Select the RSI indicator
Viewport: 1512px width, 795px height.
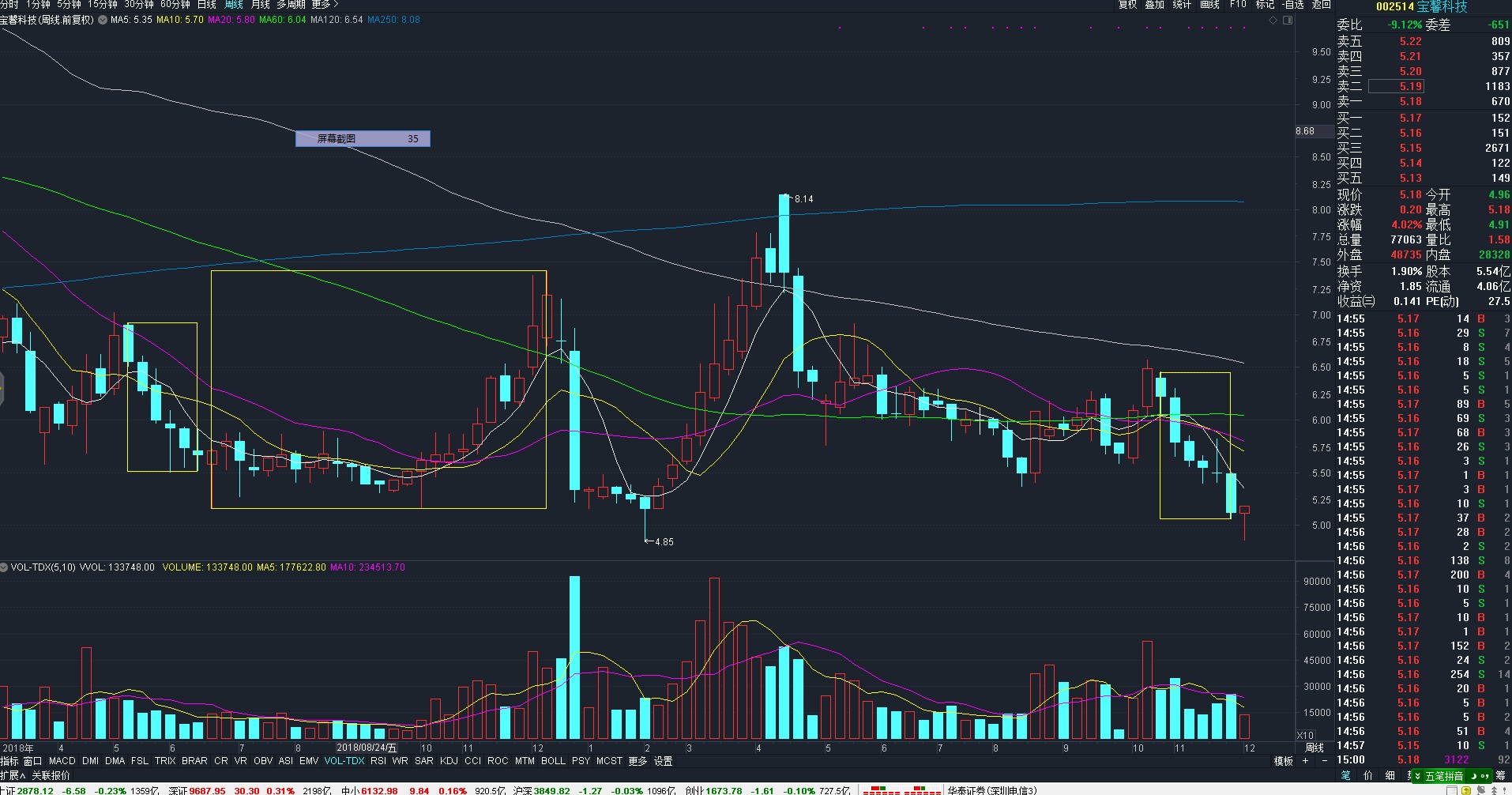[x=378, y=761]
